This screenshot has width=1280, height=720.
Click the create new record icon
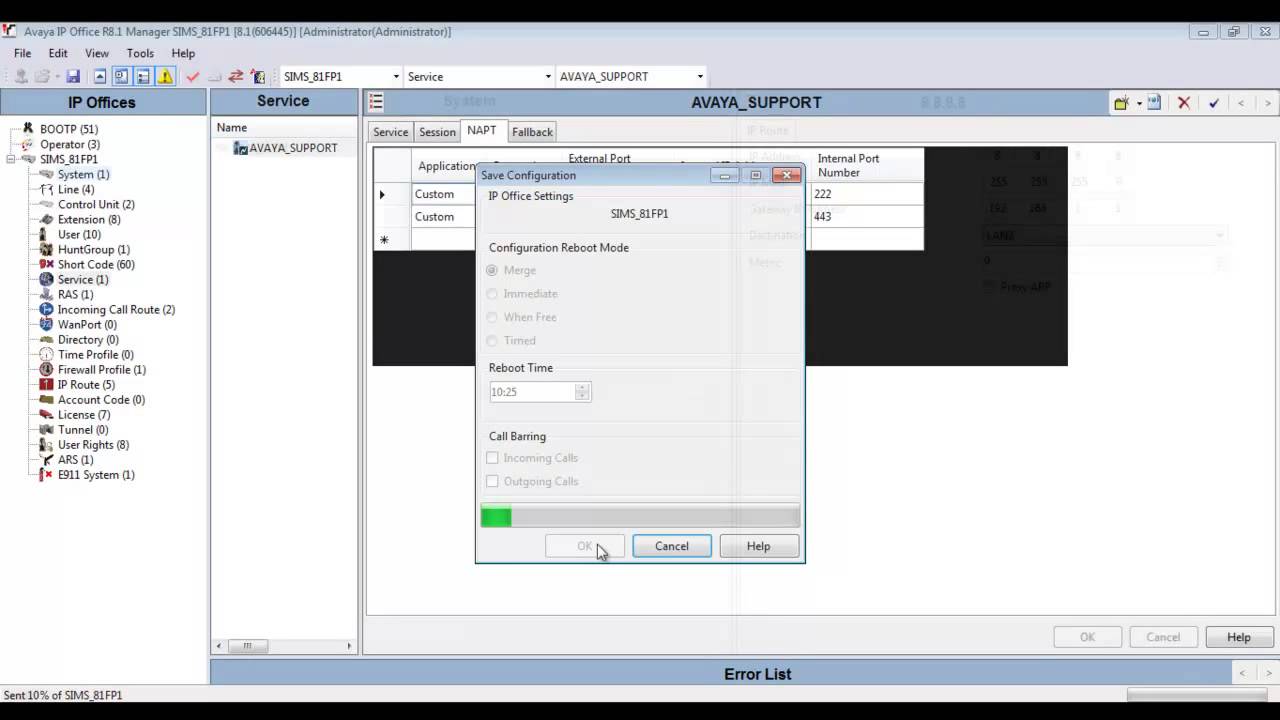(x=1121, y=102)
